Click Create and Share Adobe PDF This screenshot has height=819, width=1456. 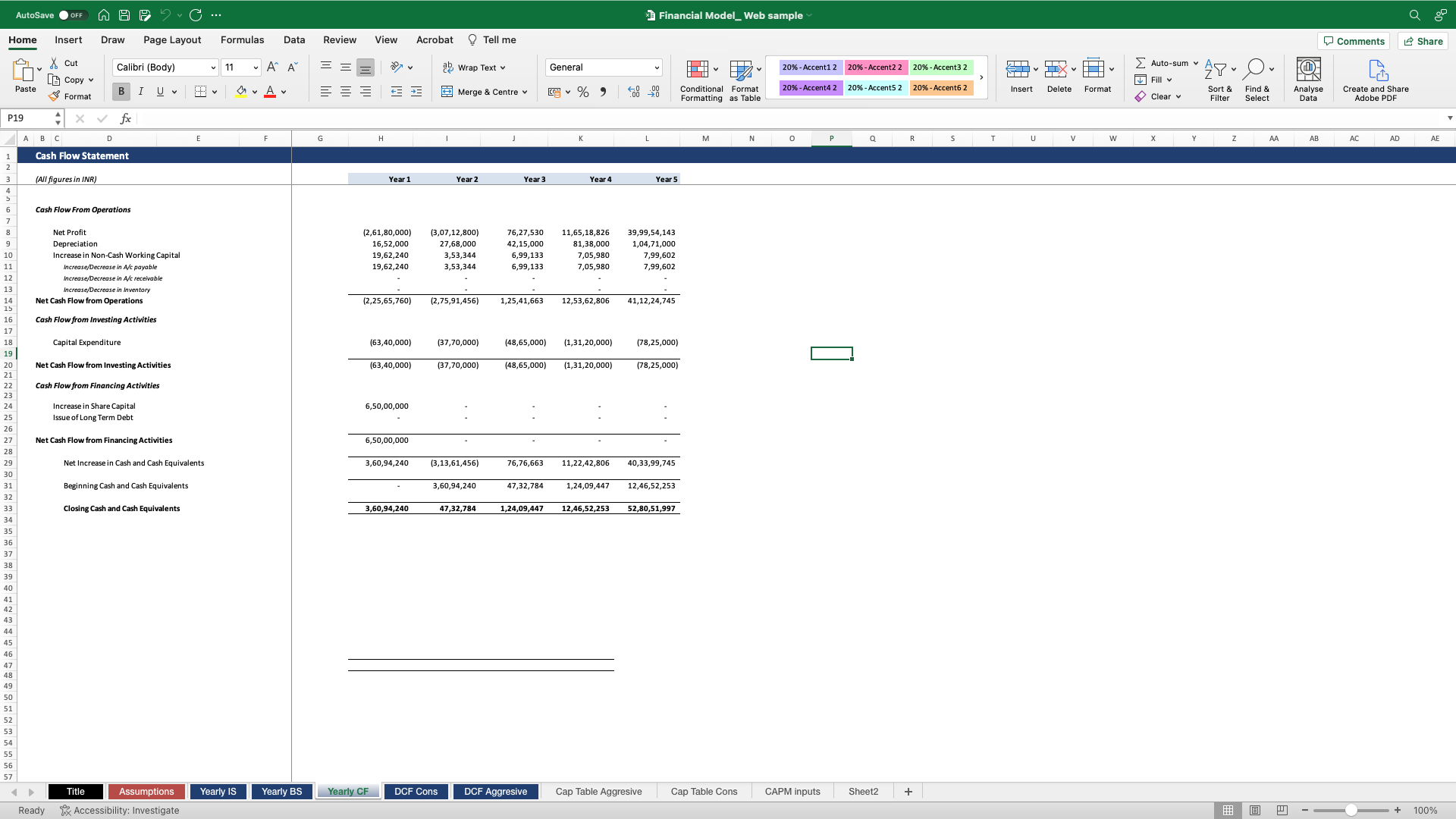click(1376, 70)
